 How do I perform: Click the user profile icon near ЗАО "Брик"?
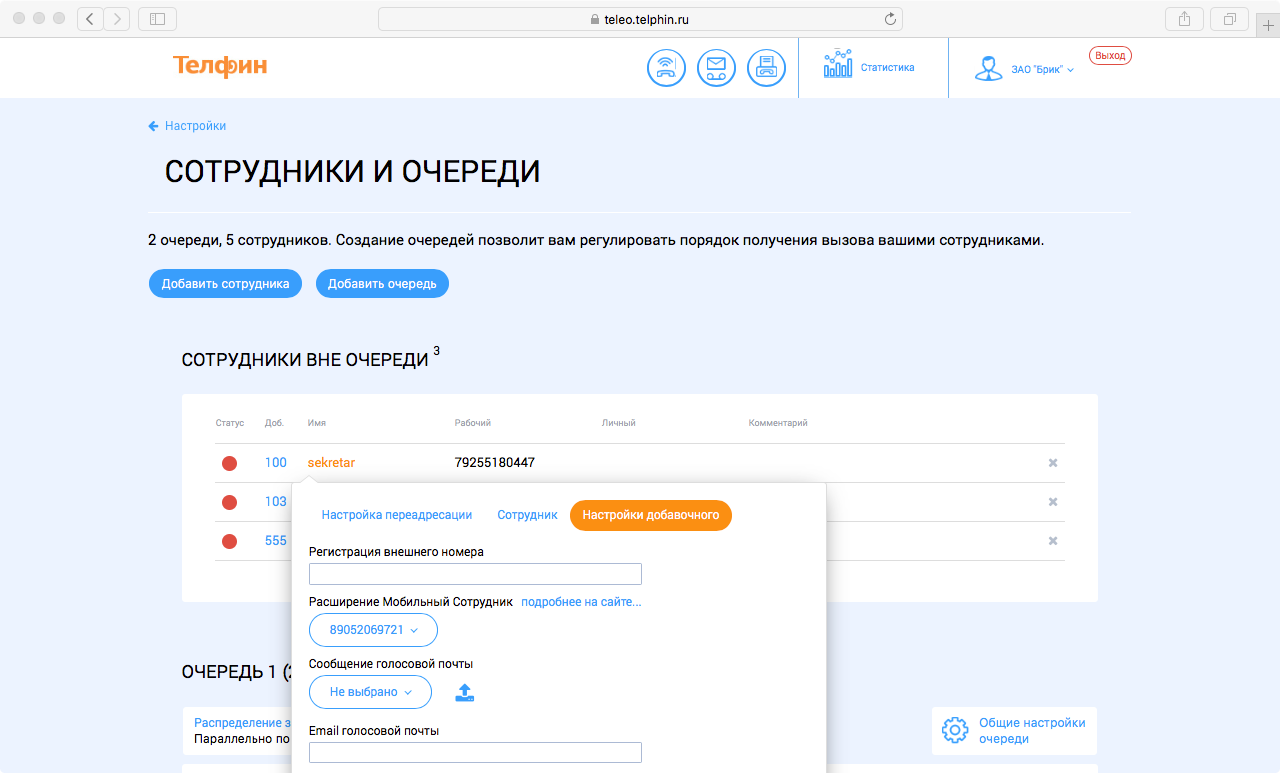[989, 68]
